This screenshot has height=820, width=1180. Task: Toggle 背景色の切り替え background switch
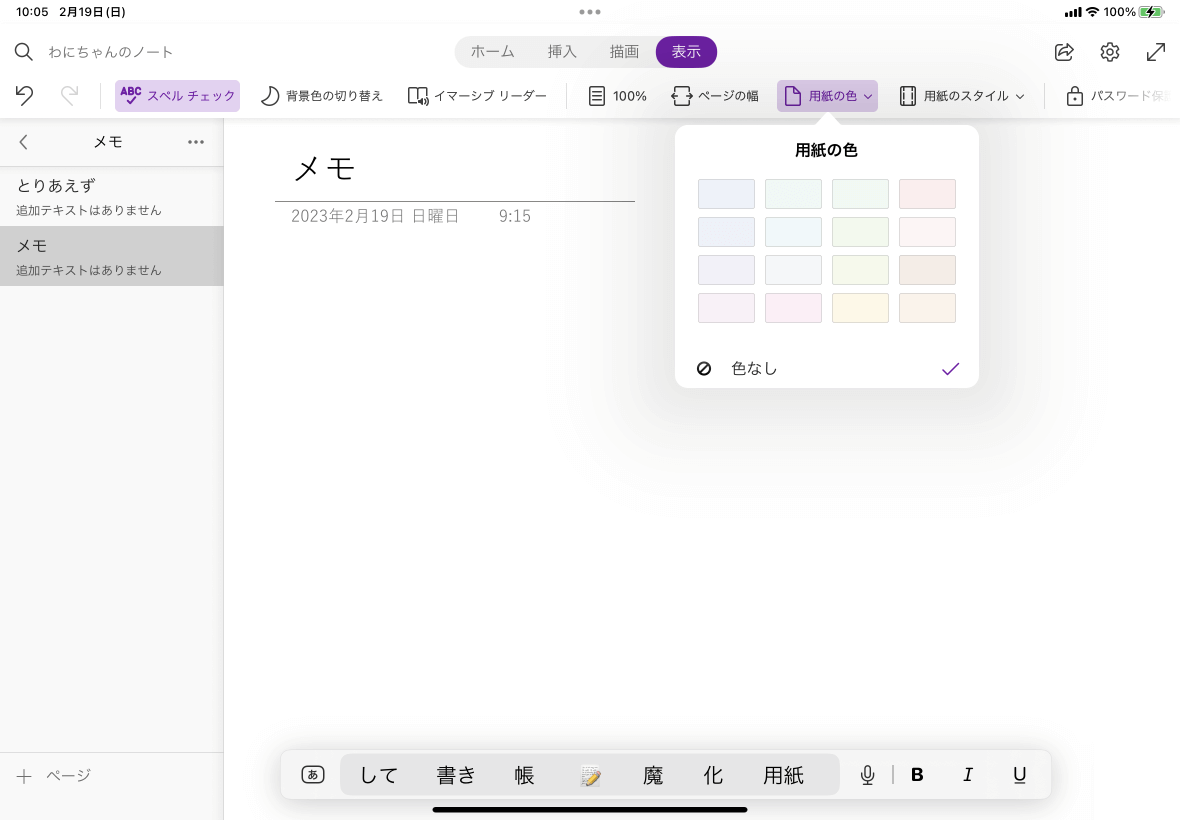coord(321,96)
